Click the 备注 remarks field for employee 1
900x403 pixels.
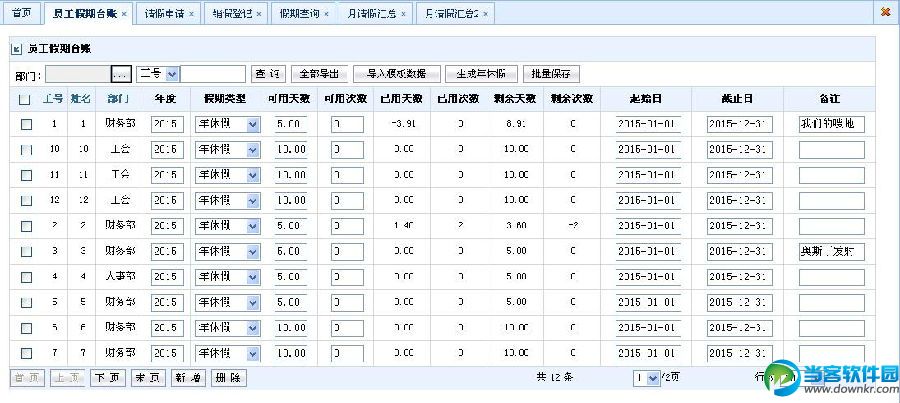pos(831,125)
